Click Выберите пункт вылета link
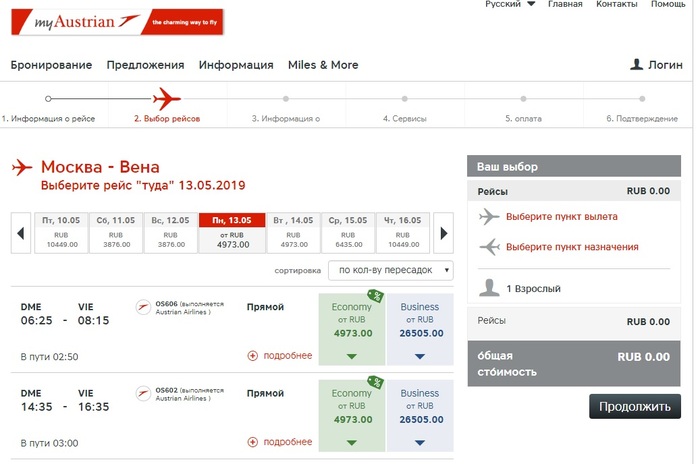The height and width of the screenshot is (464, 700). tap(561, 216)
